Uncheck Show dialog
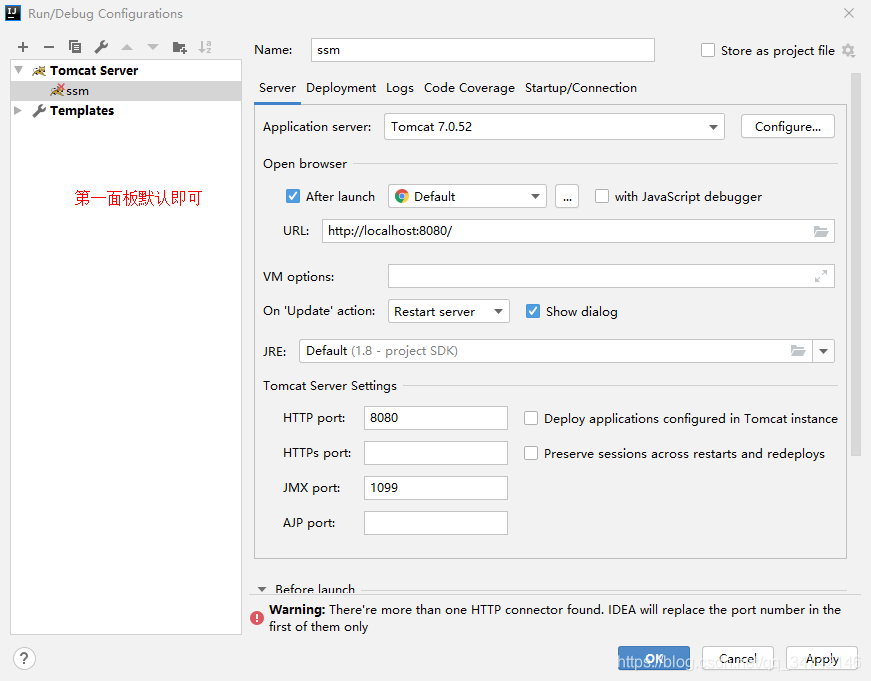 [533, 311]
